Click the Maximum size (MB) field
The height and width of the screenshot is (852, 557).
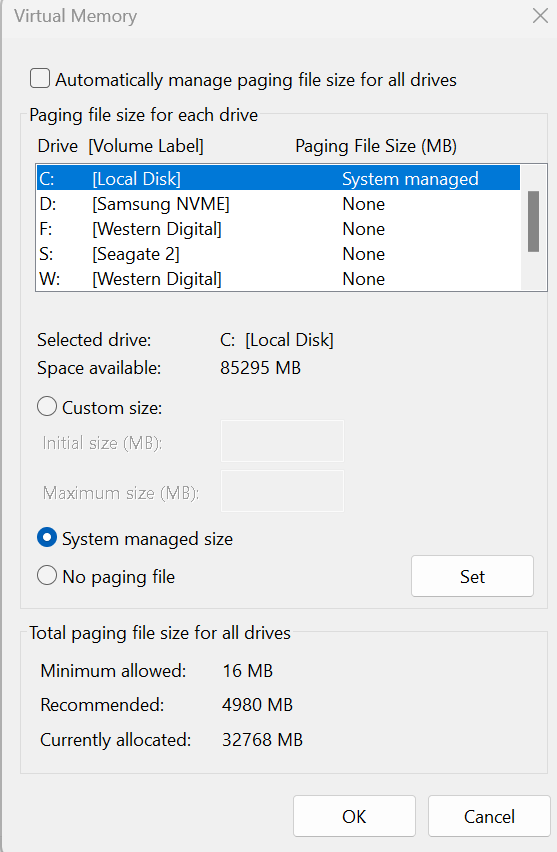[282, 491]
